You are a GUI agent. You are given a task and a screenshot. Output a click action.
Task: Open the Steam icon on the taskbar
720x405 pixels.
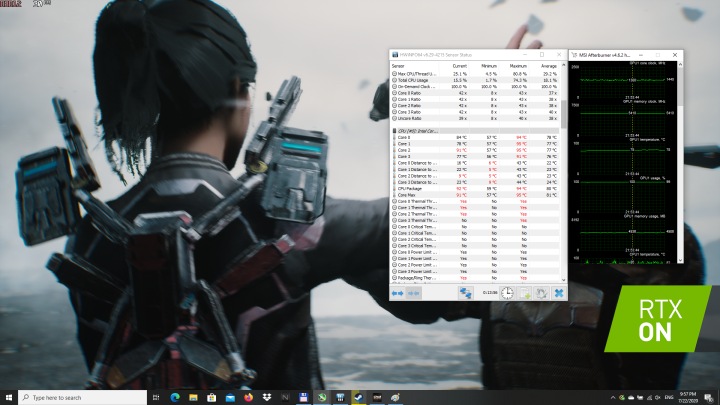359,397
